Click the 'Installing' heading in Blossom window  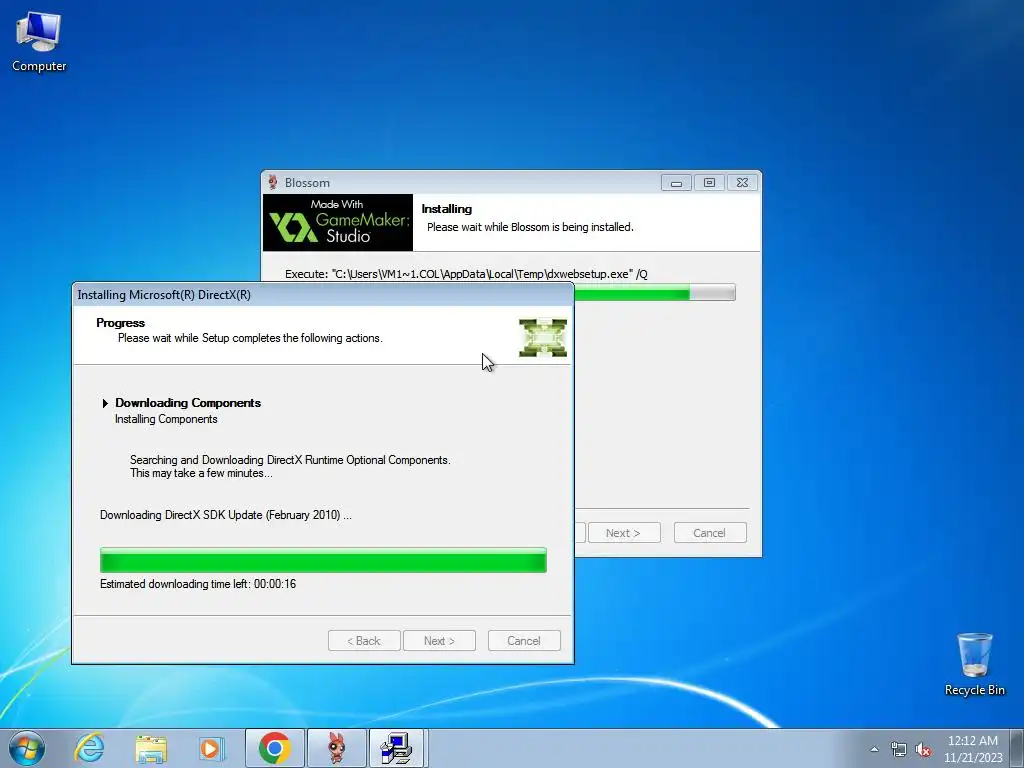pyautogui.click(x=447, y=209)
